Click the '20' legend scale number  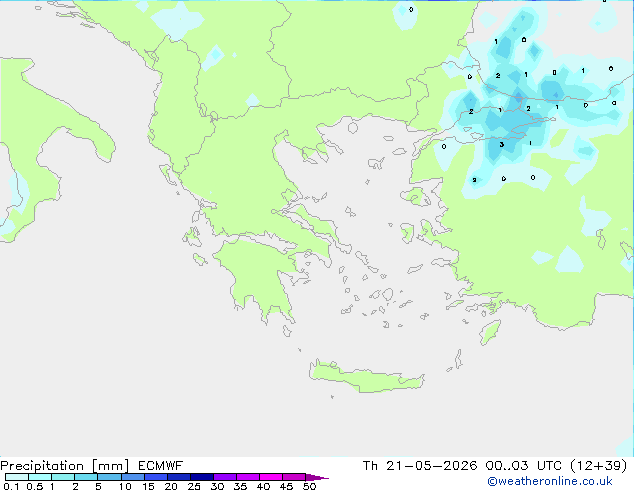pyautogui.click(x=171, y=486)
